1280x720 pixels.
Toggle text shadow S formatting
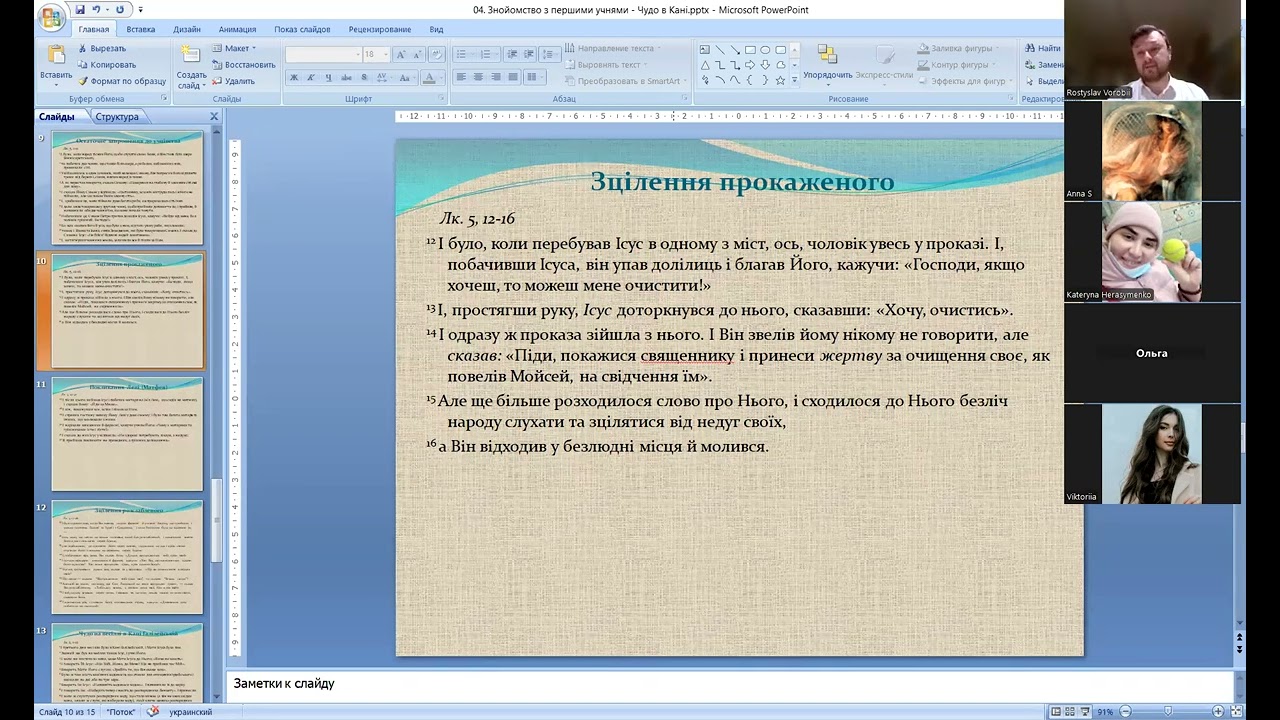(x=363, y=77)
